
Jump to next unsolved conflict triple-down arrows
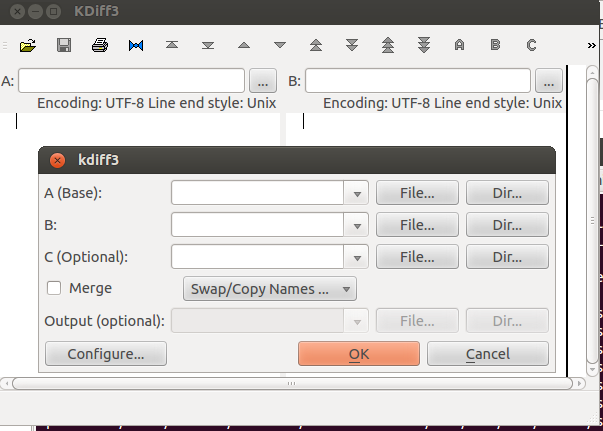click(424, 45)
